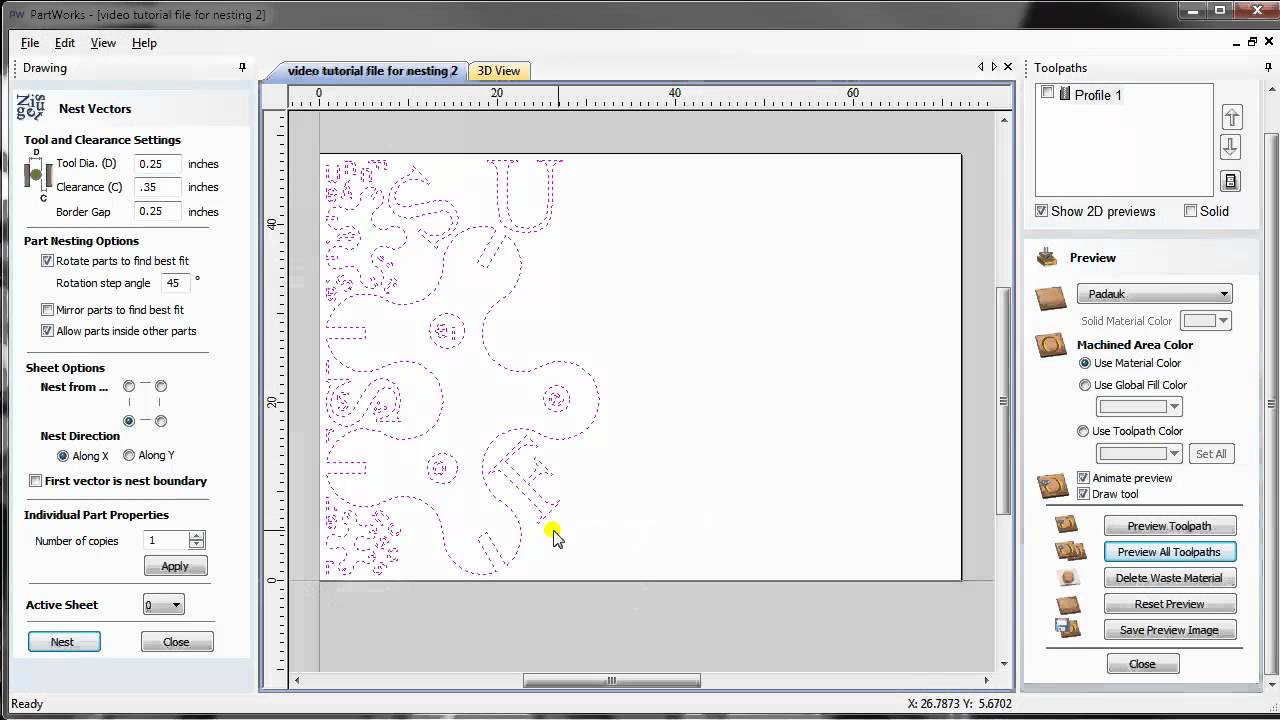Open the Global Fill Color swatch picker
Screen dimensions: 1280x720
pos(1140,407)
